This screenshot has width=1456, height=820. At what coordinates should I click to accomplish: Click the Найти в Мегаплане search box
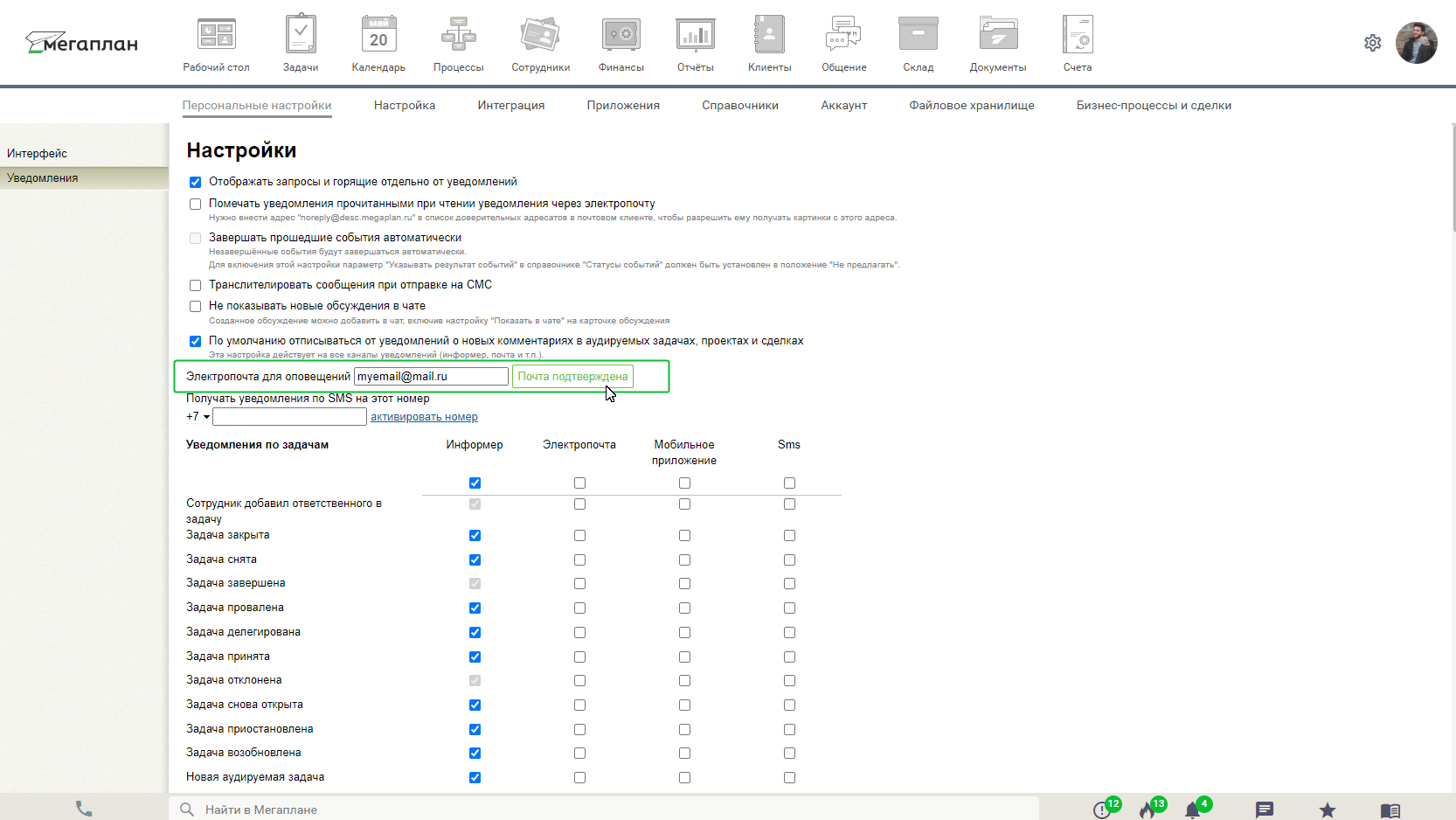tap(603, 810)
